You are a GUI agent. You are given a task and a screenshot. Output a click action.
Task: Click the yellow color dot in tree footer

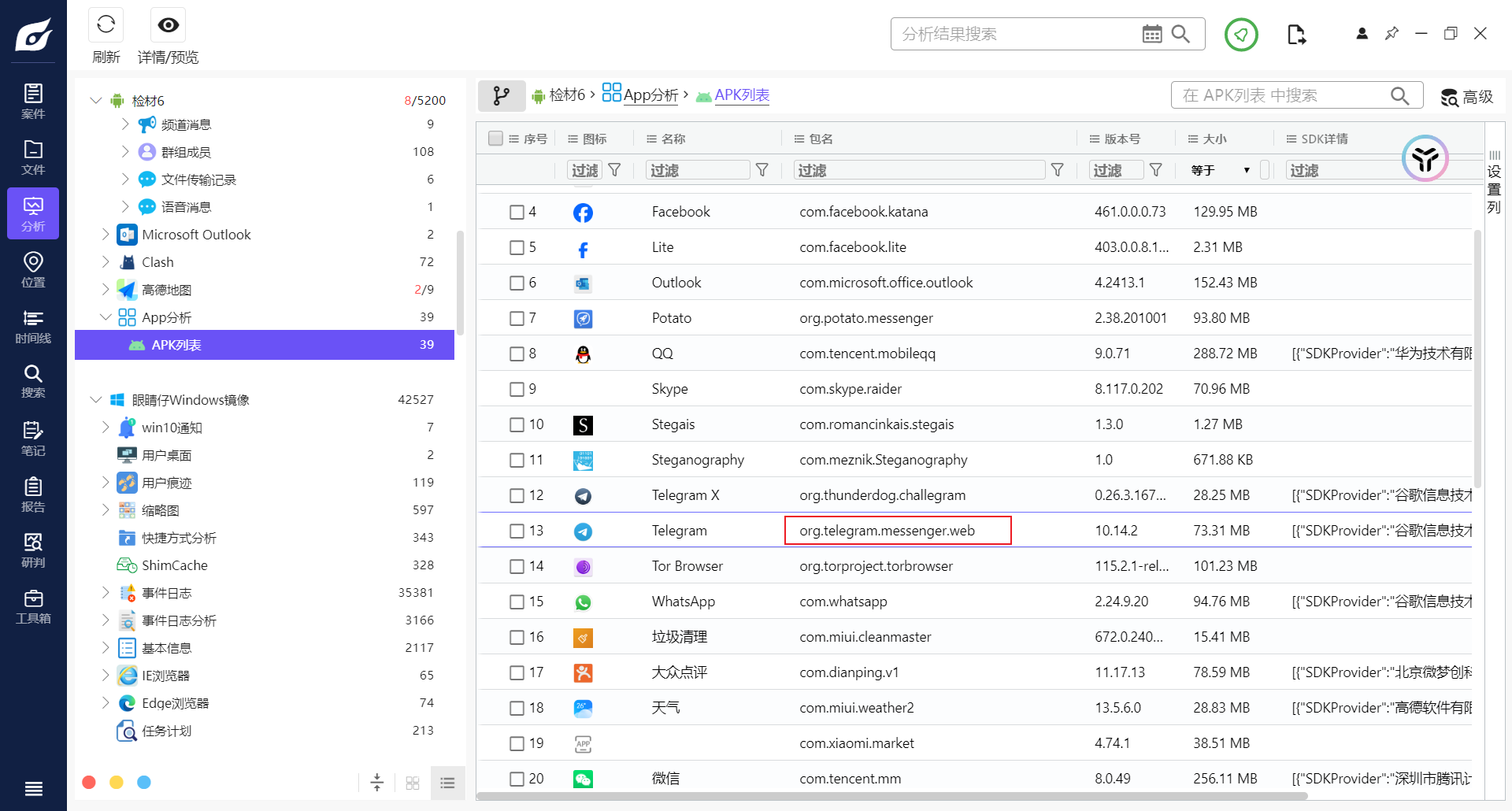click(x=117, y=782)
